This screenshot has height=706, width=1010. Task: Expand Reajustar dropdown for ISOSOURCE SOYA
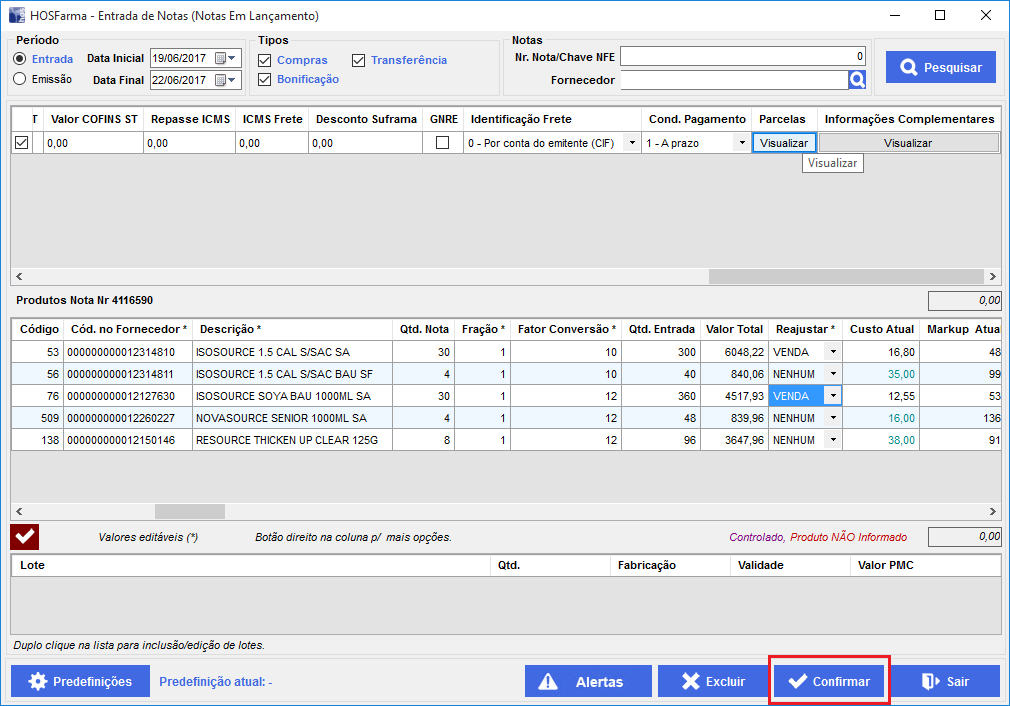(x=832, y=395)
